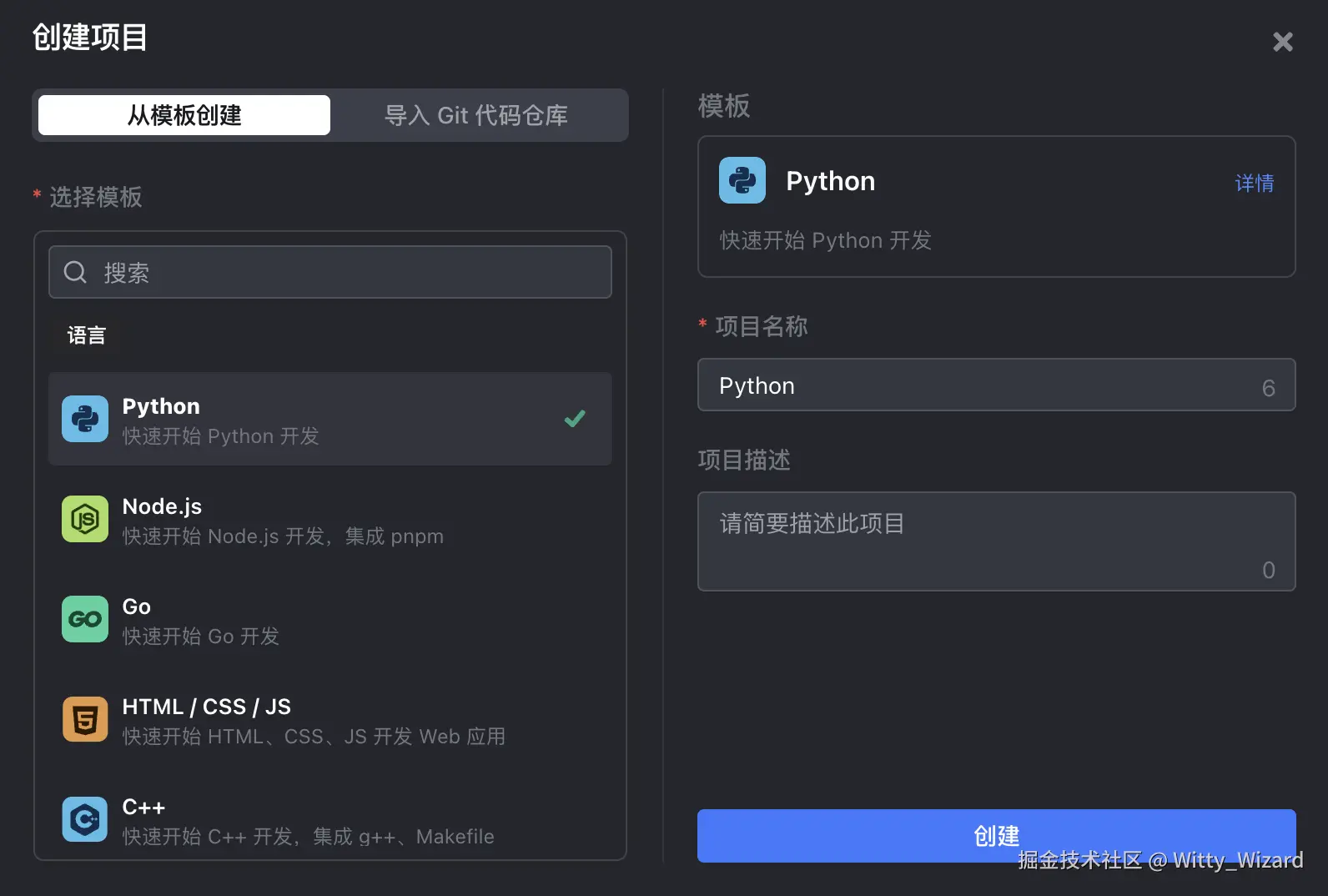Click the blue 创建 button

[996, 835]
